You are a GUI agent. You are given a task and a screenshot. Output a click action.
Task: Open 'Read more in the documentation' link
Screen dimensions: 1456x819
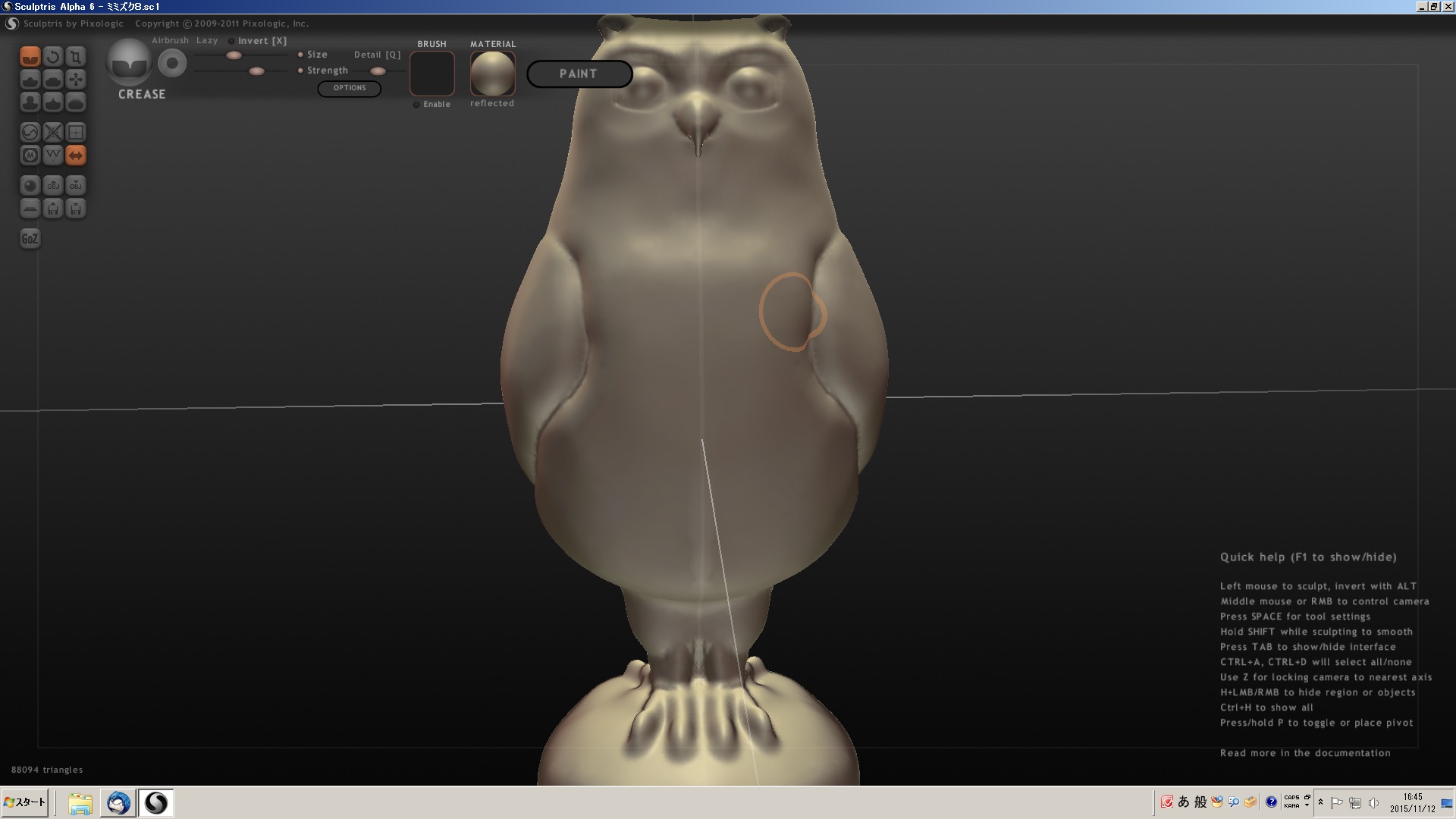click(1304, 753)
